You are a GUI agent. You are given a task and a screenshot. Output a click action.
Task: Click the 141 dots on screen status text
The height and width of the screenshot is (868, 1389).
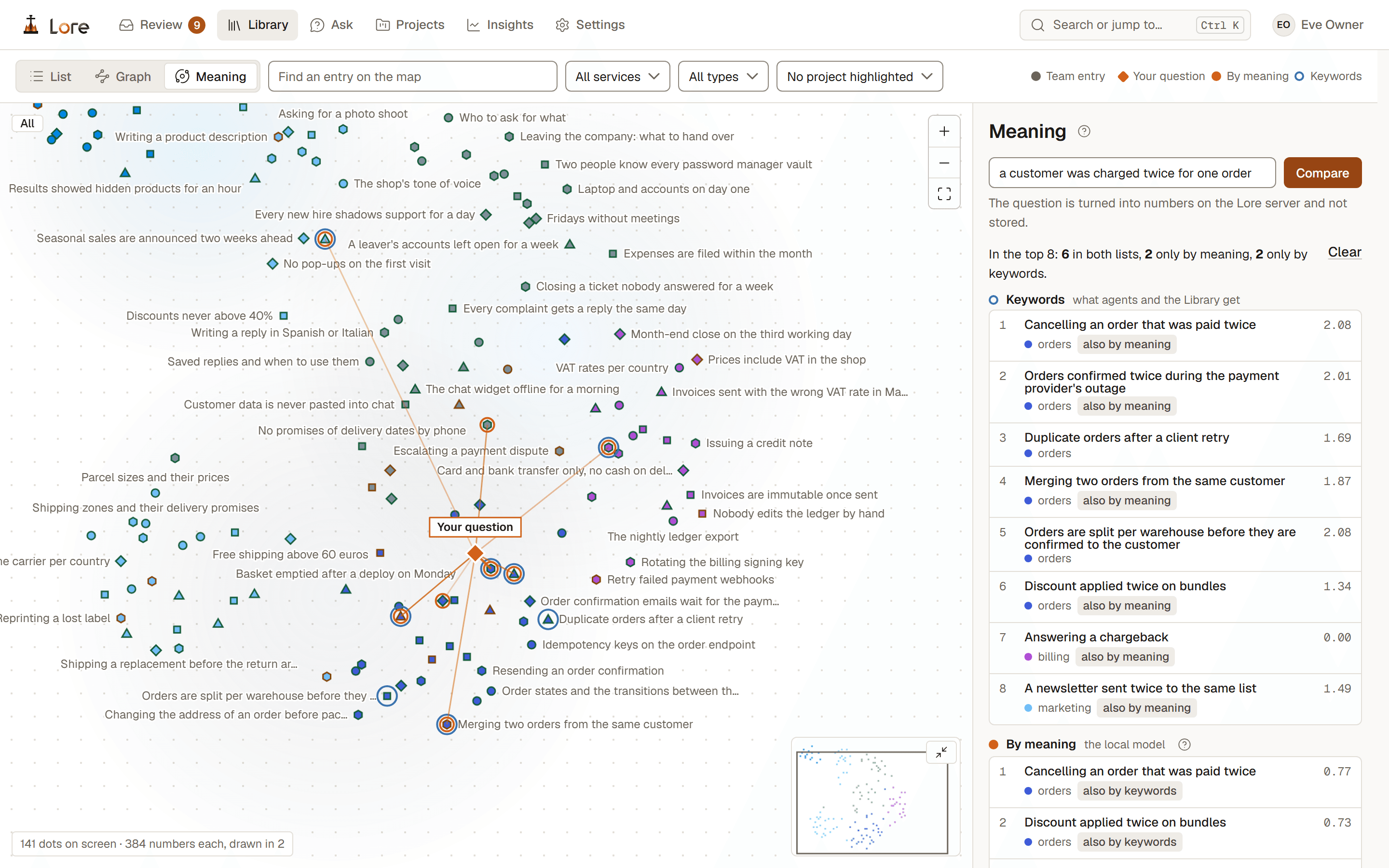[x=152, y=844]
